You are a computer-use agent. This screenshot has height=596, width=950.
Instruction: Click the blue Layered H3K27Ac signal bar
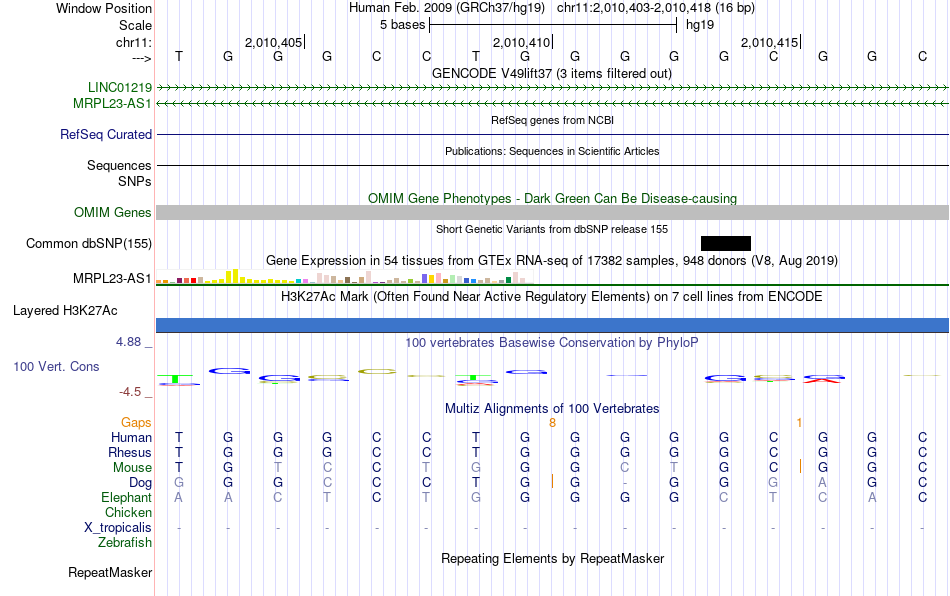click(552, 325)
